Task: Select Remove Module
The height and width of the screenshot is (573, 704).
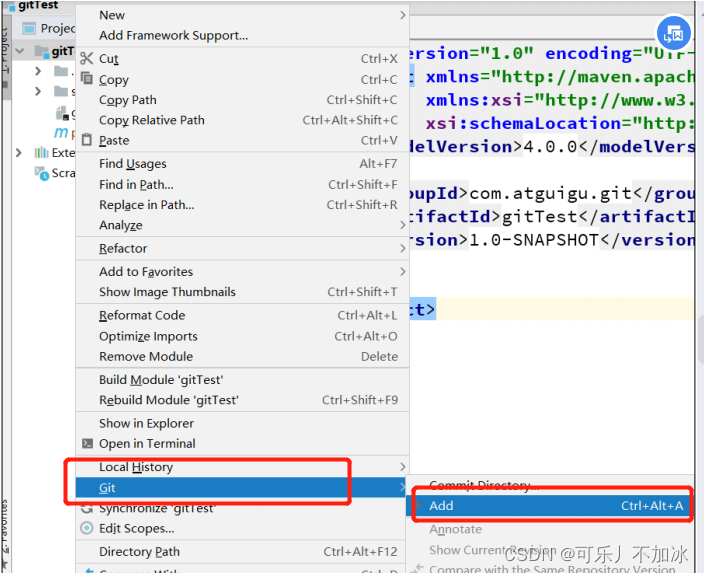Action: pyautogui.click(x=242, y=356)
